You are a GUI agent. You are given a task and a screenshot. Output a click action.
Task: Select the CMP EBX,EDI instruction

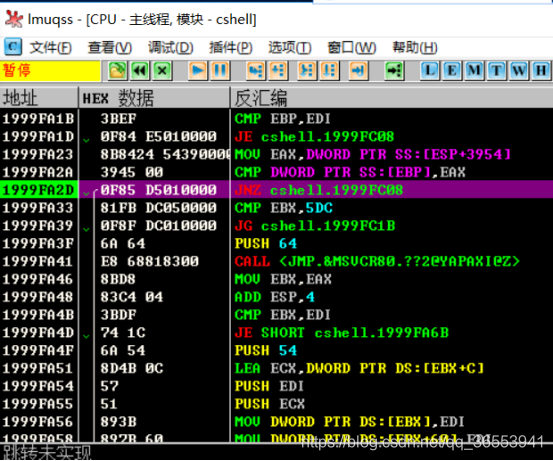click(x=282, y=315)
